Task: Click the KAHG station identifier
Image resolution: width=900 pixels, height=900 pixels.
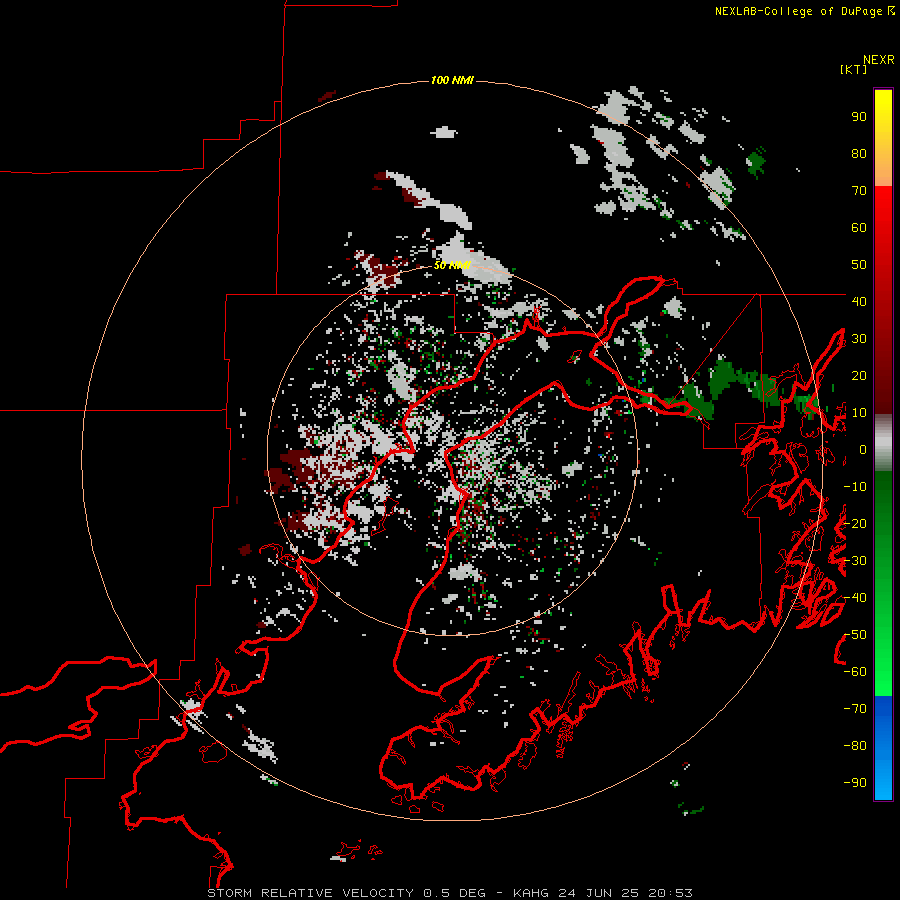Action: click(x=531, y=893)
